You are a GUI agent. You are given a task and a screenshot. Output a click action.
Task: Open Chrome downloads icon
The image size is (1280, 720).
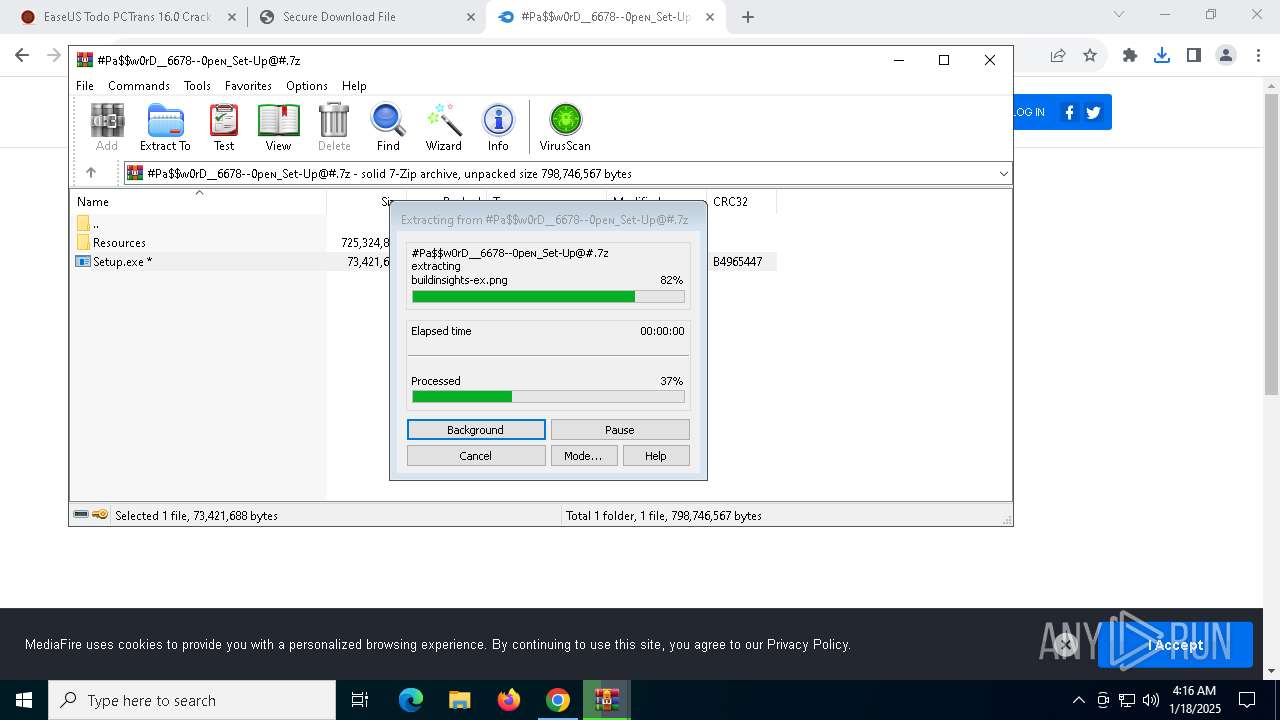click(1162, 55)
